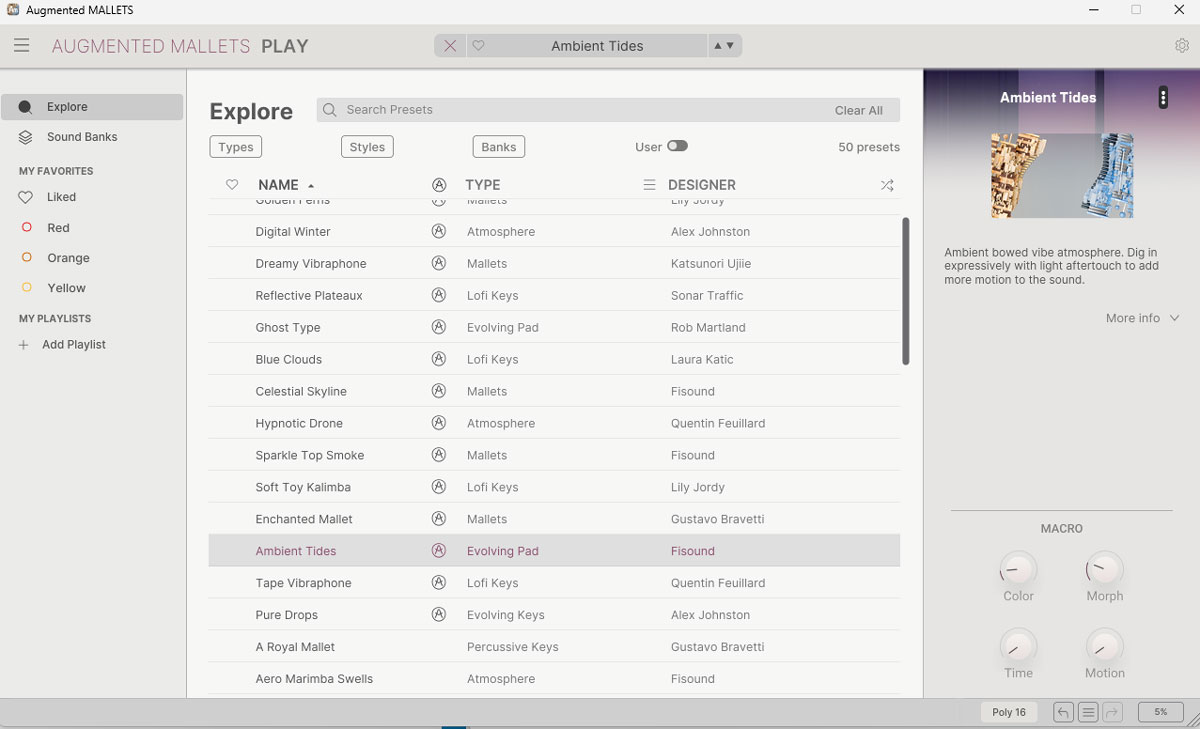Select the Red favorites color tag
1200x729 pixels.
tap(58, 228)
